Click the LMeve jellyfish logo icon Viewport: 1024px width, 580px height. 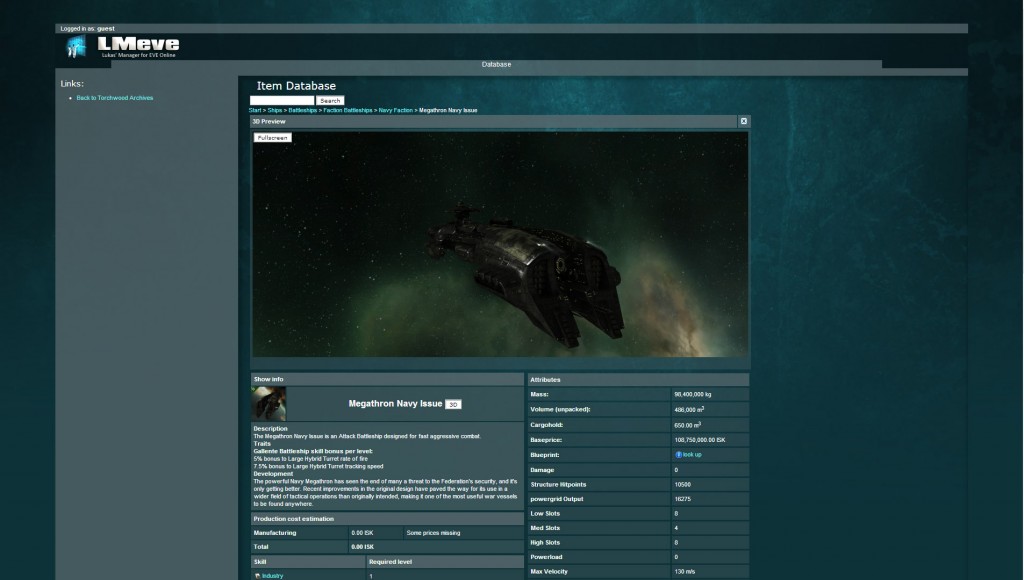point(76,46)
